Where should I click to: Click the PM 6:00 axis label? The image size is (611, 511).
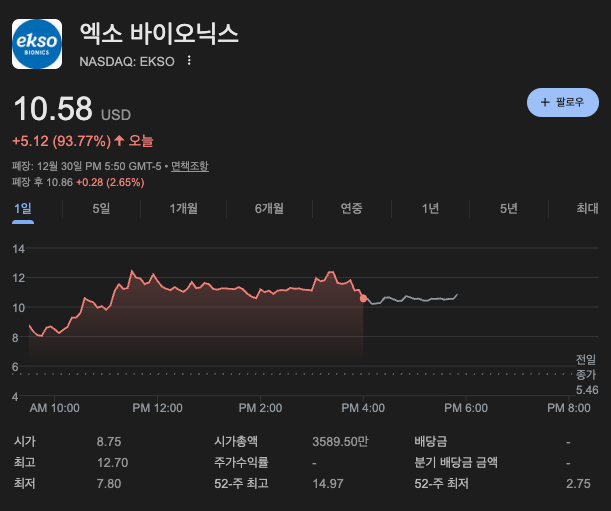466,408
